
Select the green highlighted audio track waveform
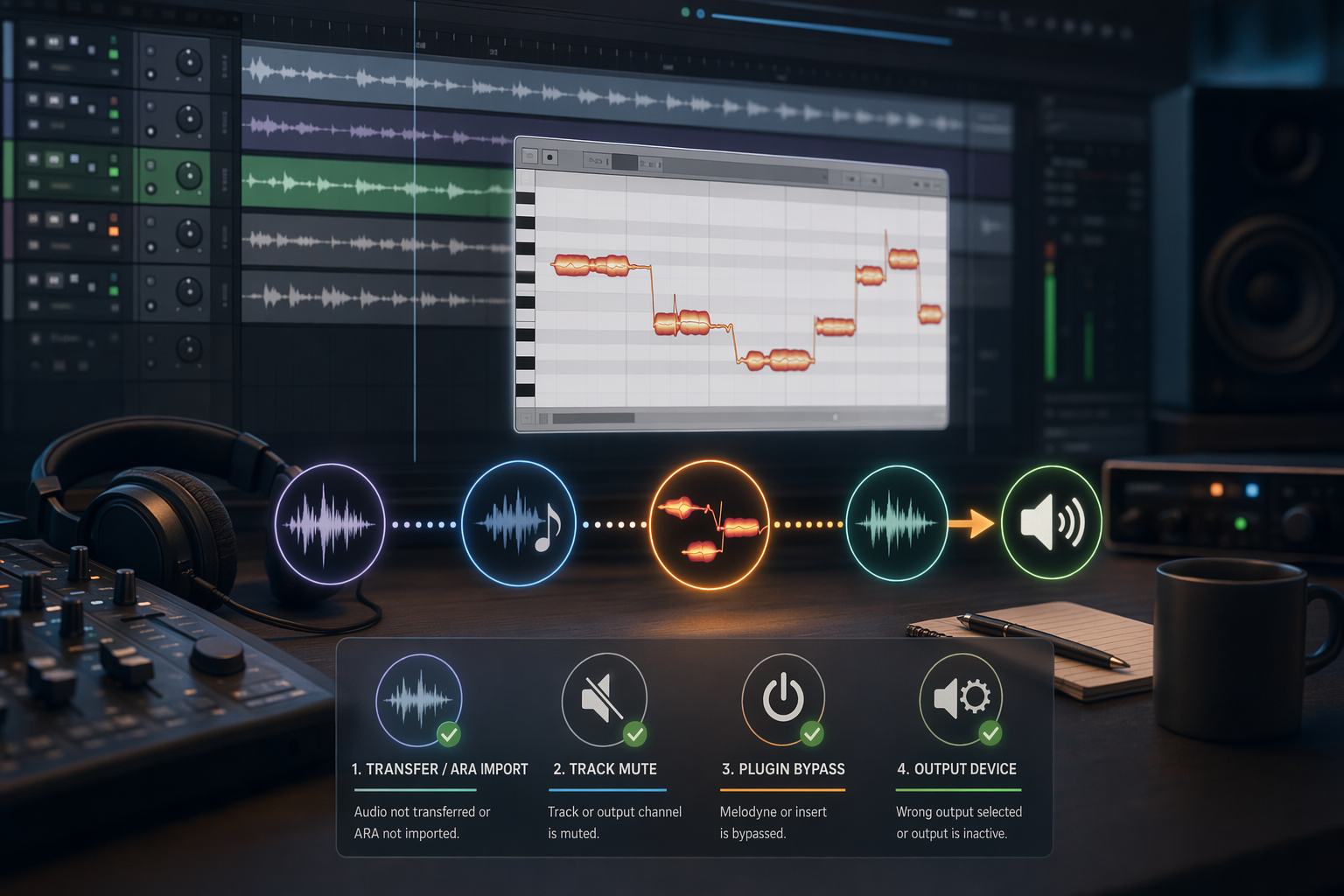377,185
